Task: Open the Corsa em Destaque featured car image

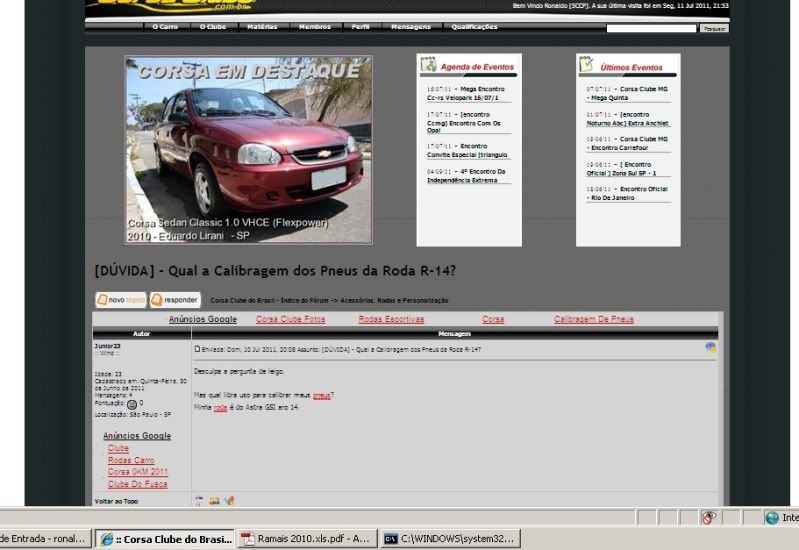Action: click(249, 150)
